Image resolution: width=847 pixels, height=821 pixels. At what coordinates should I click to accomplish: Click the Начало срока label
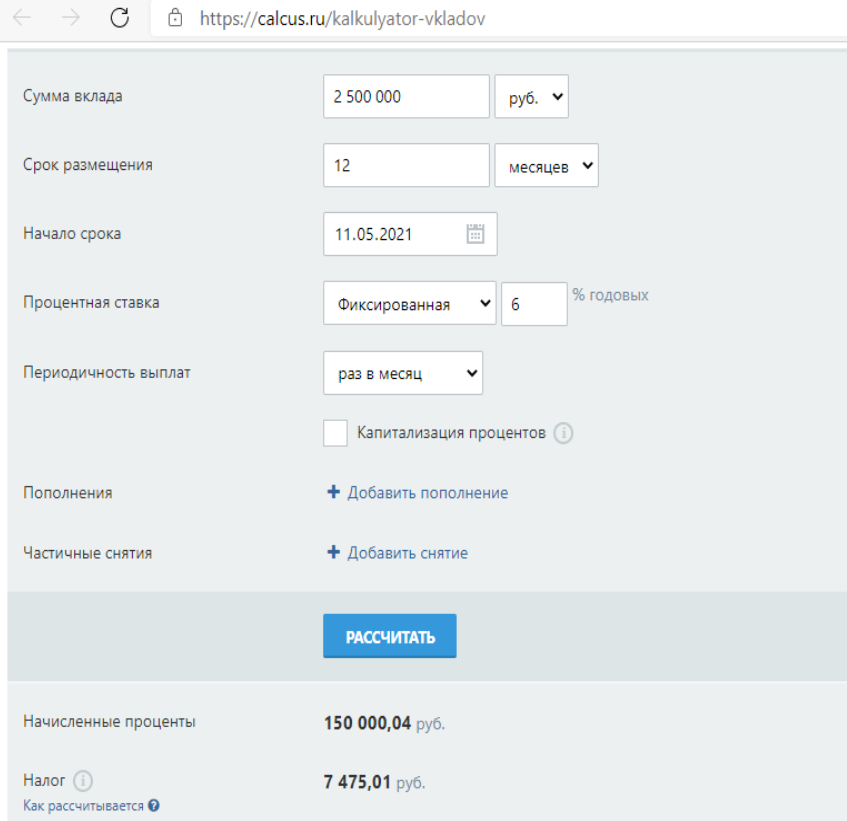click(x=72, y=234)
